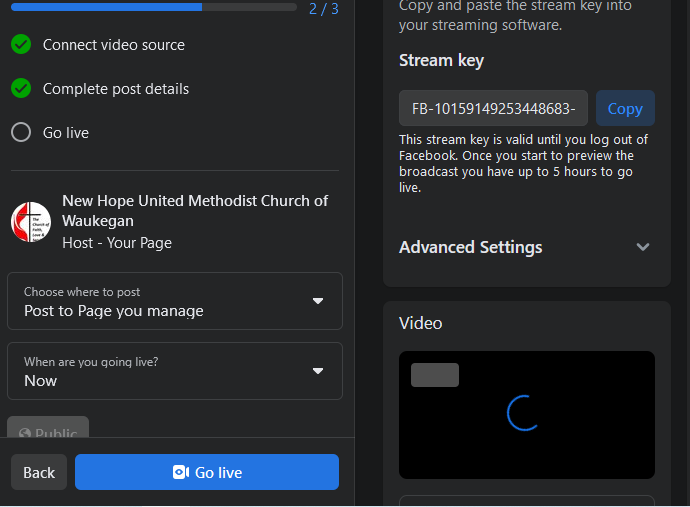This screenshot has width=690, height=507.
Task: Open the Choose where to post dropdown
Action: point(175,301)
